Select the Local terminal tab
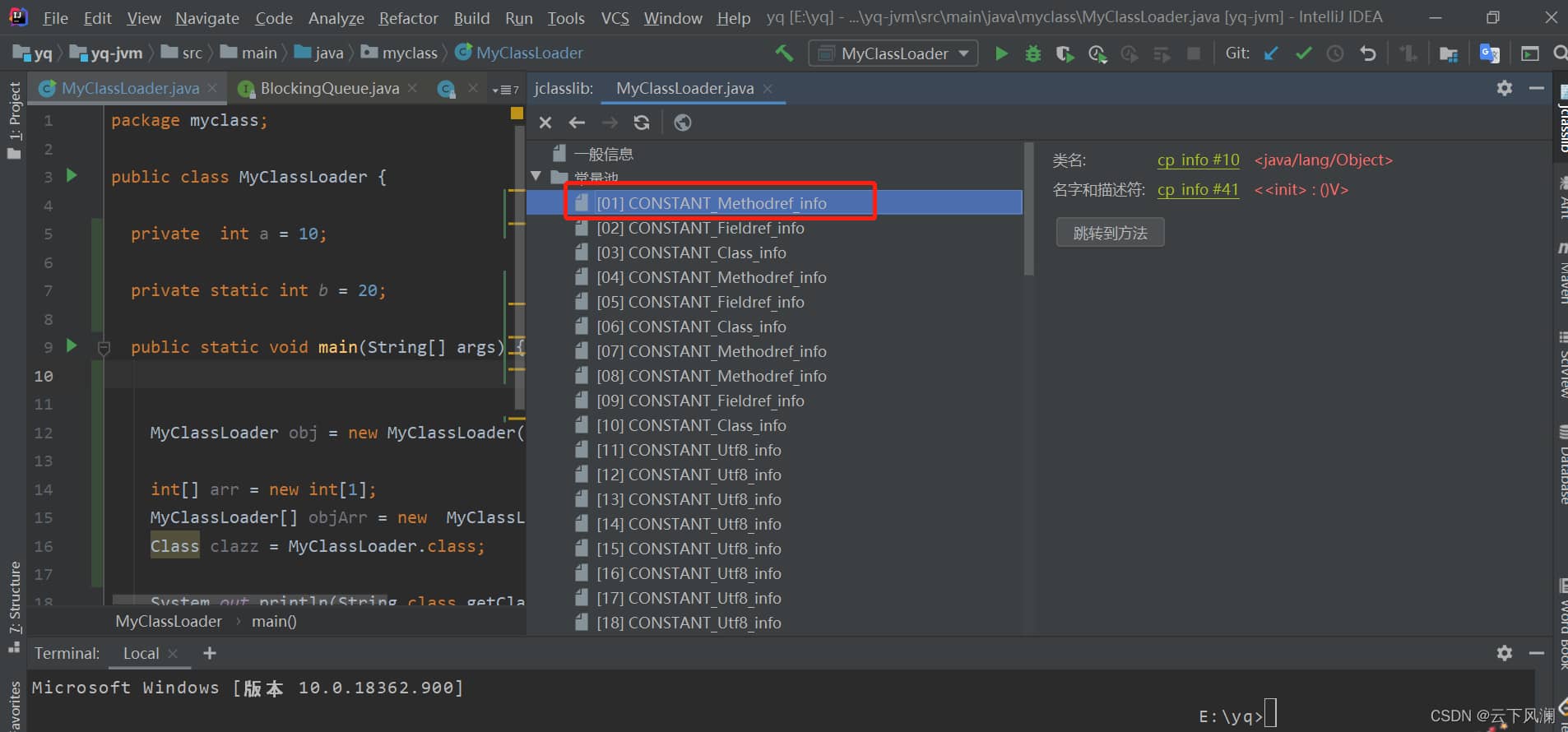This screenshot has height=732, width=1568. 141,653
